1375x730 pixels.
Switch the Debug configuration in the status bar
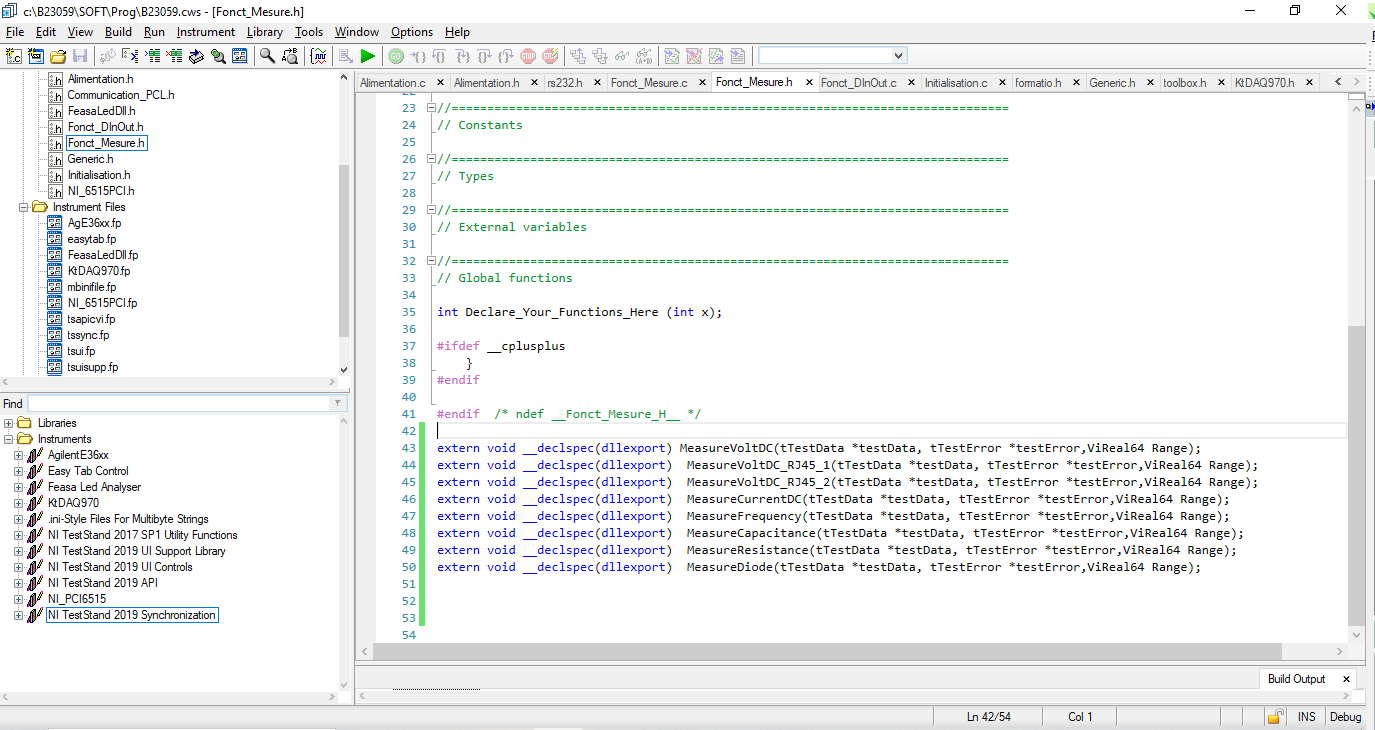click(x=1345, y=716)
